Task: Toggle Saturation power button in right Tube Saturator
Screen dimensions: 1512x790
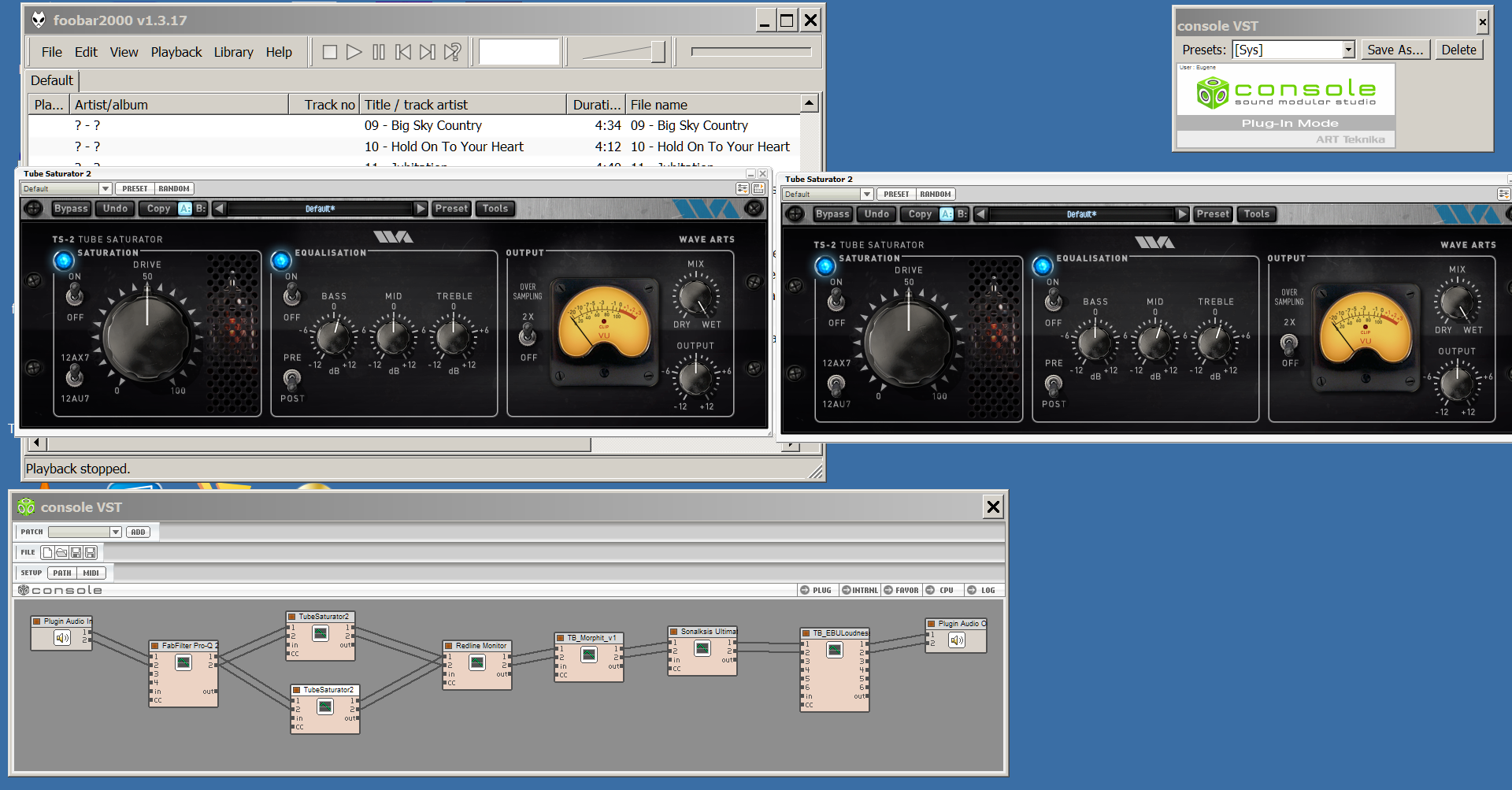Action: tap(825, 266)
